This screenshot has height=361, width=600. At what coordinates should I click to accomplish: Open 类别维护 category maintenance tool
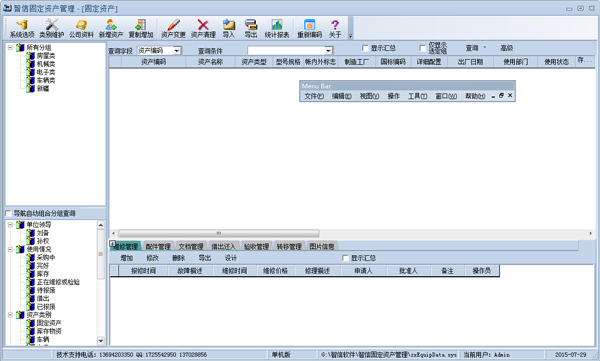coord(51,29)
